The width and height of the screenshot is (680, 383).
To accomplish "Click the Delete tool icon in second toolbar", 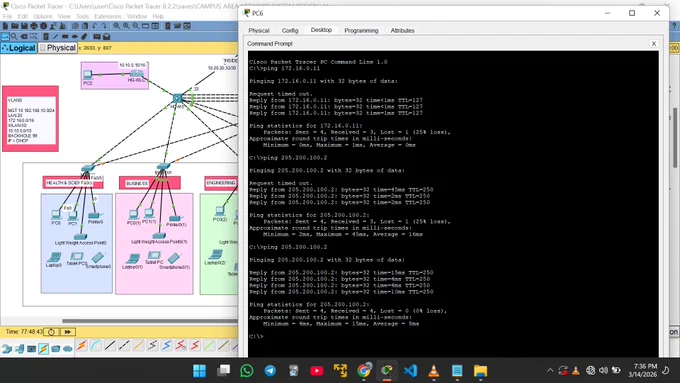I will (x=24, y=37).
